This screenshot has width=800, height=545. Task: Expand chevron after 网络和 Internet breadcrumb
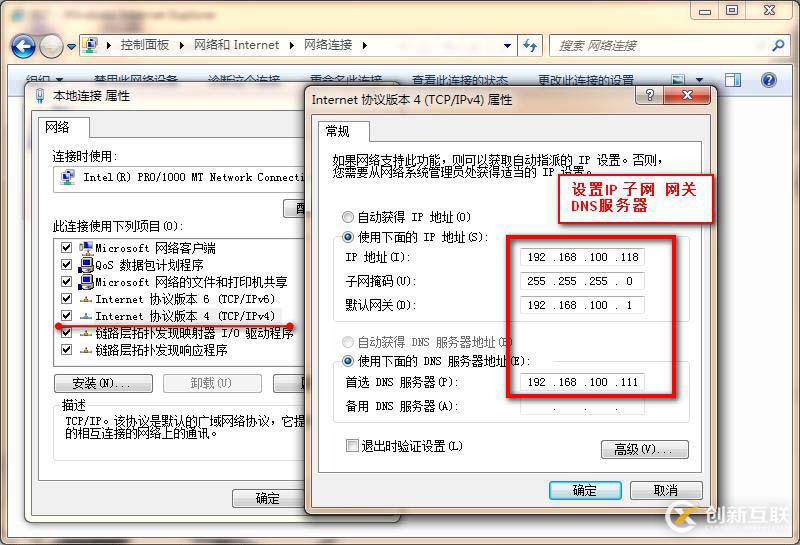[292, 45]
